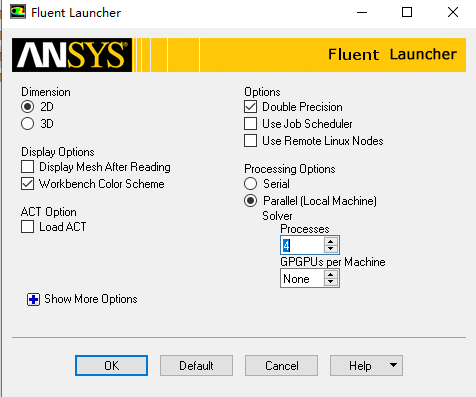476x397 pixels.
Task: Click the Show More Options label
Action: (x=91, y=299)
